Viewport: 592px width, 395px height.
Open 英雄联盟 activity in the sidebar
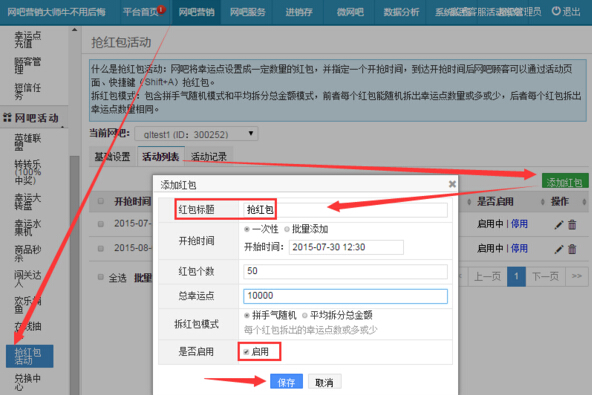coord(28,142)
